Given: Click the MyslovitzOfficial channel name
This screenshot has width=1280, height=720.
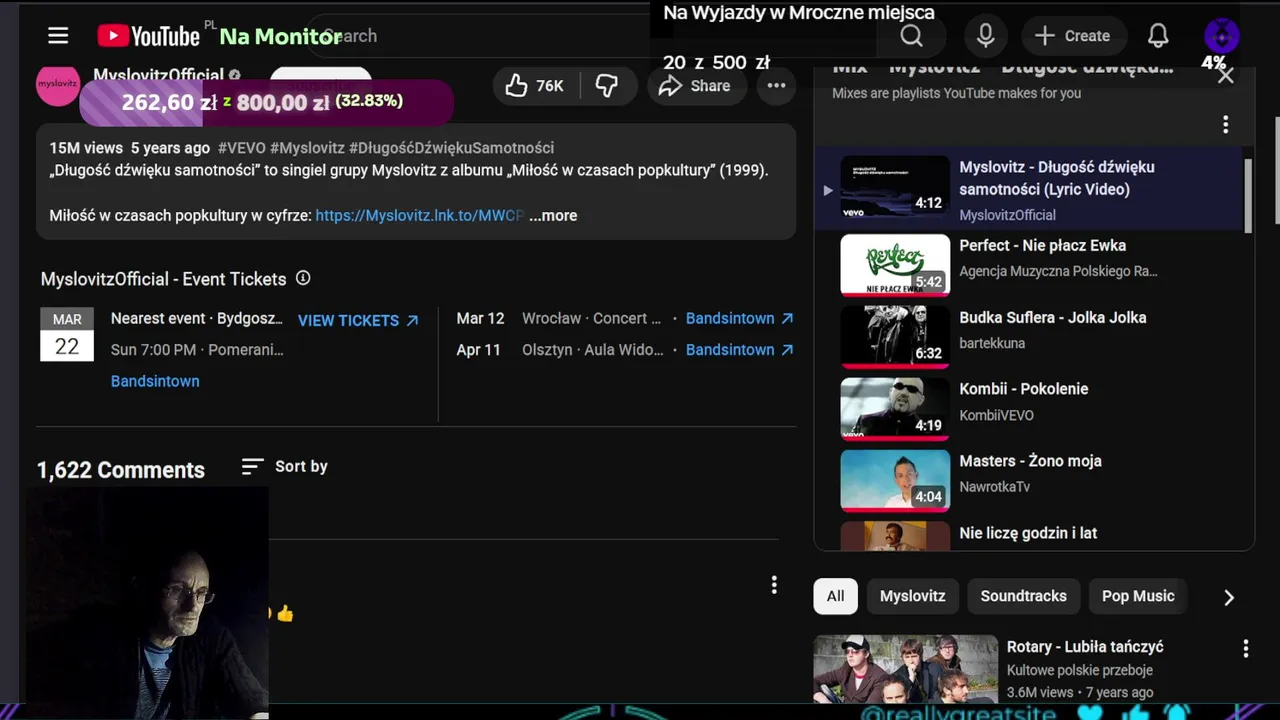Looking at the screenshot, I should (x=158, y=75).
